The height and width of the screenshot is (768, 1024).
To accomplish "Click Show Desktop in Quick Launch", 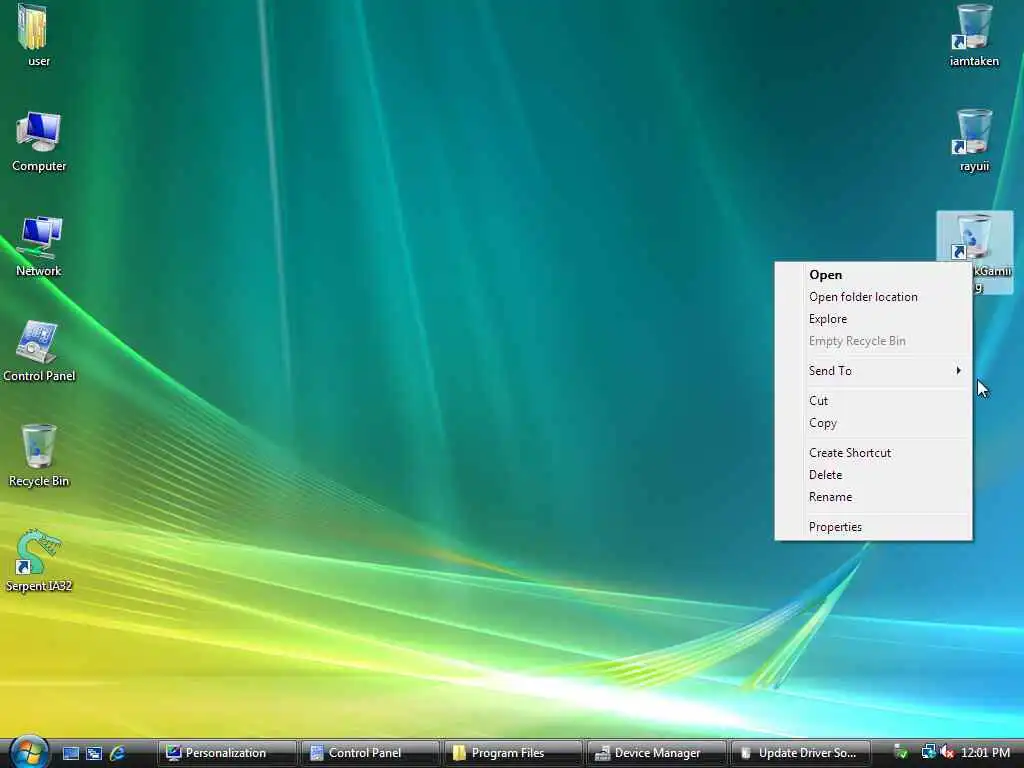I will click(71, 753).
